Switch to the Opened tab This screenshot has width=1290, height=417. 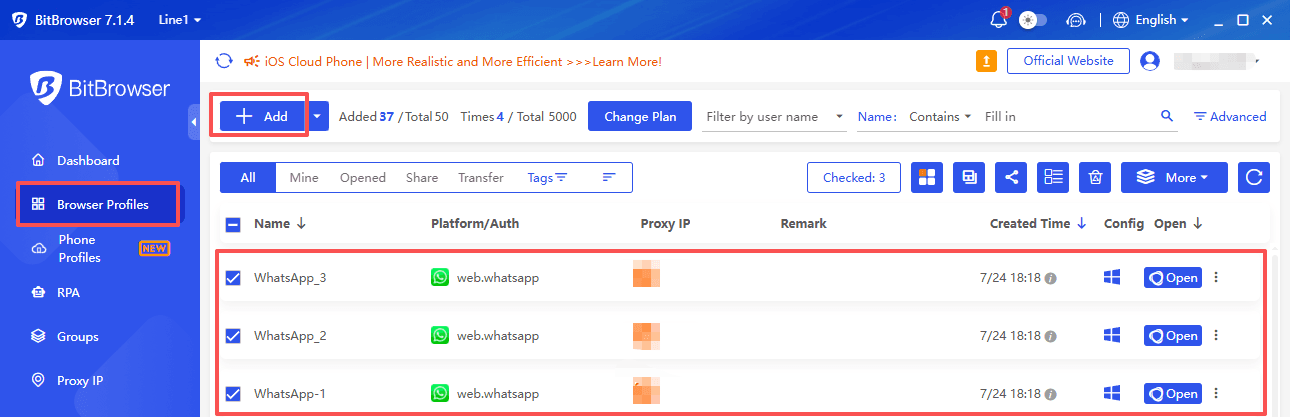point(363,177)
